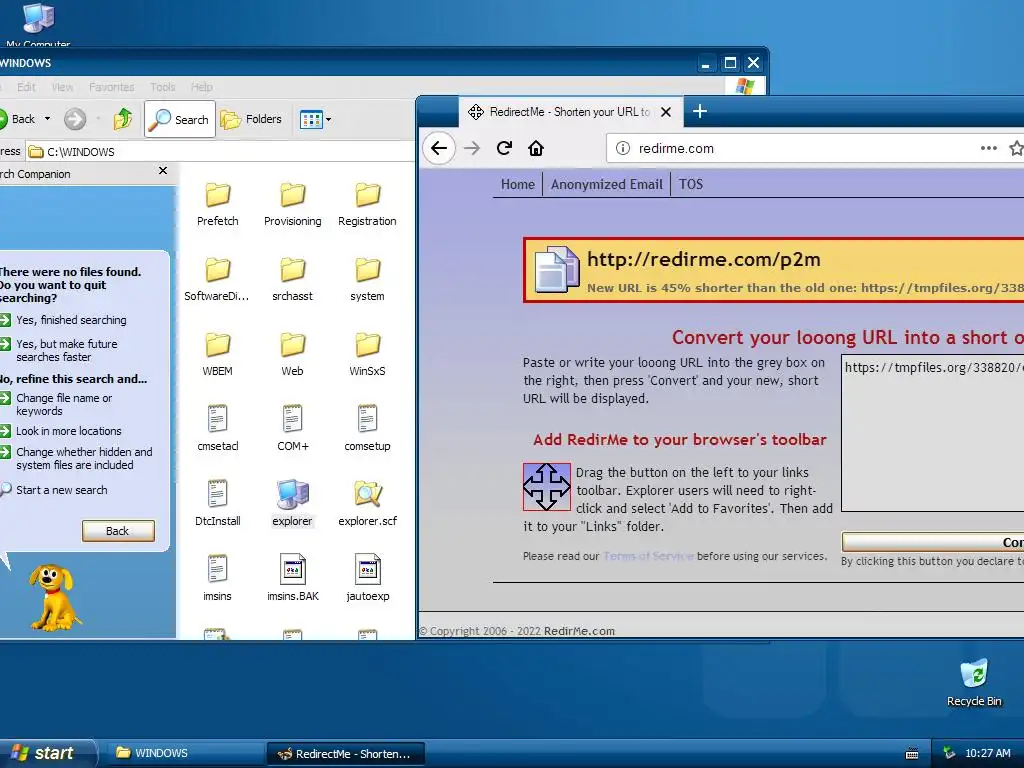Viewport: 1024px width, 768px height.
Task: Select the cmsetacl file
Action: click(217, 429)
